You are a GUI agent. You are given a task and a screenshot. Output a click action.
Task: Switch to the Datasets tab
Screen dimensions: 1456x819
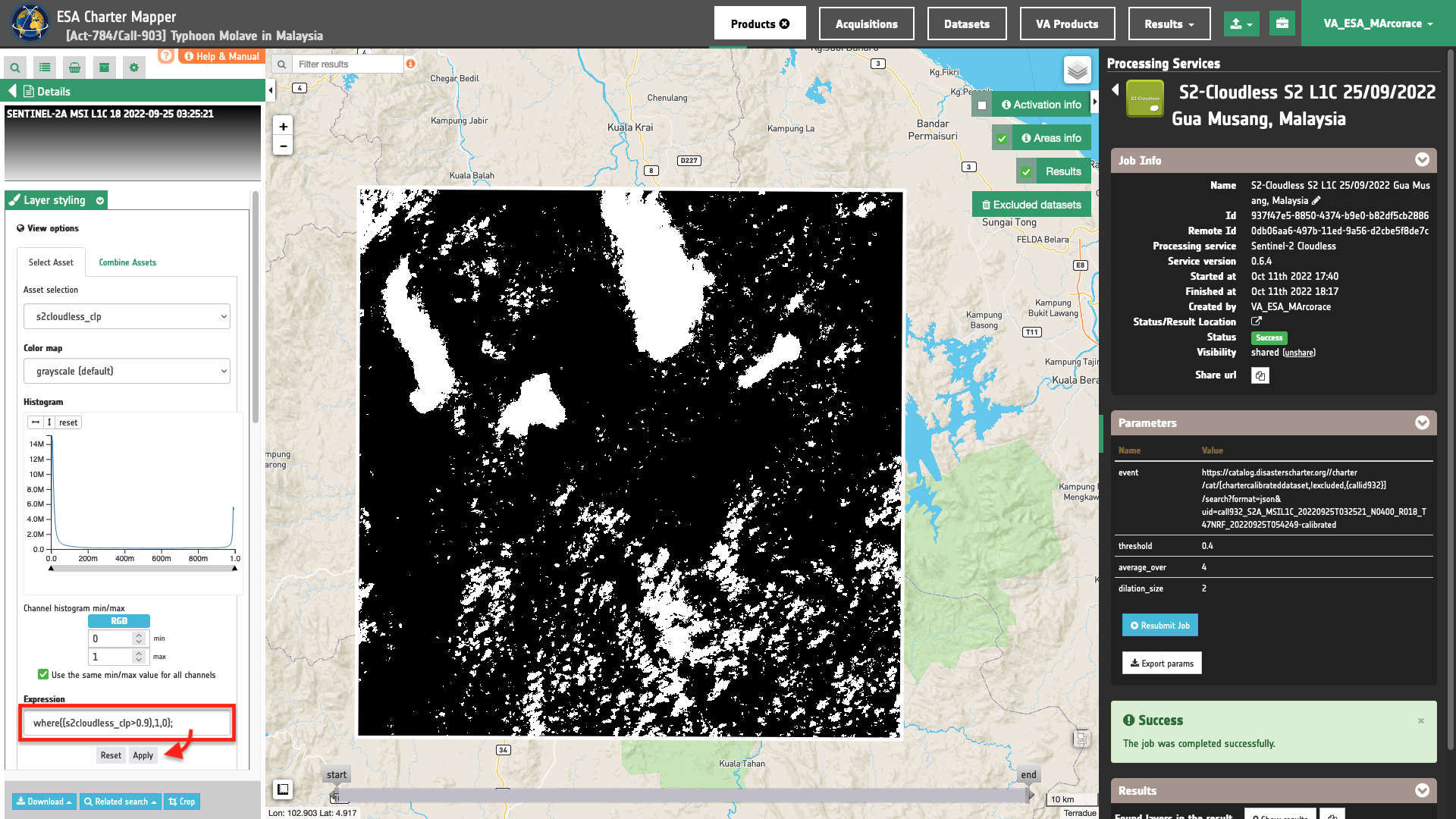pos(967,24)
